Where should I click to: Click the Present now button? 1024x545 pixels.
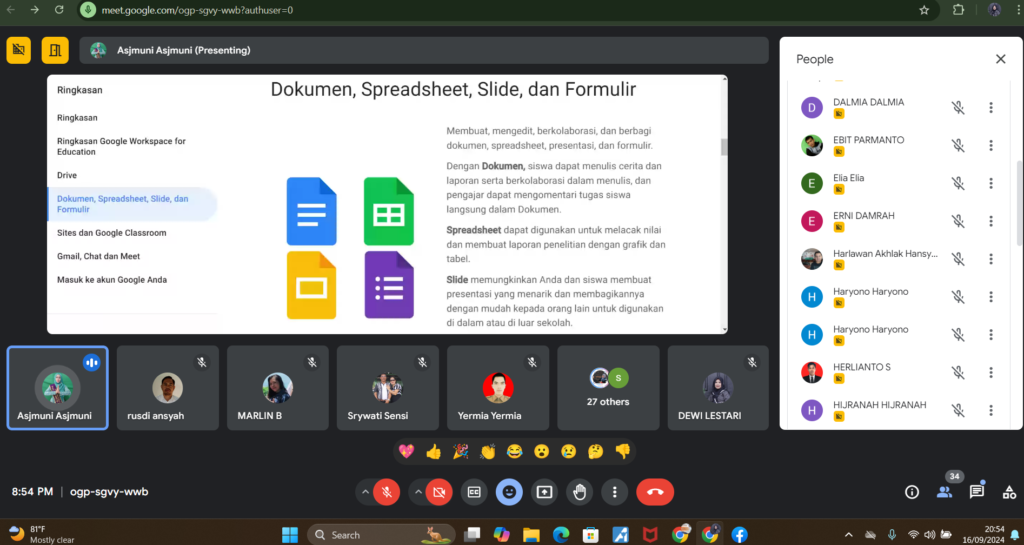(545, 492)
